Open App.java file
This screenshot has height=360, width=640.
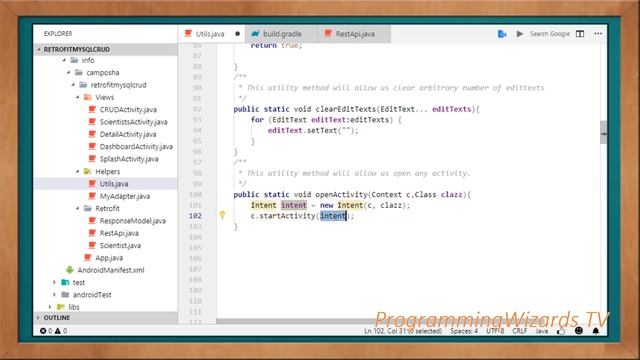(x=109, y=258)
